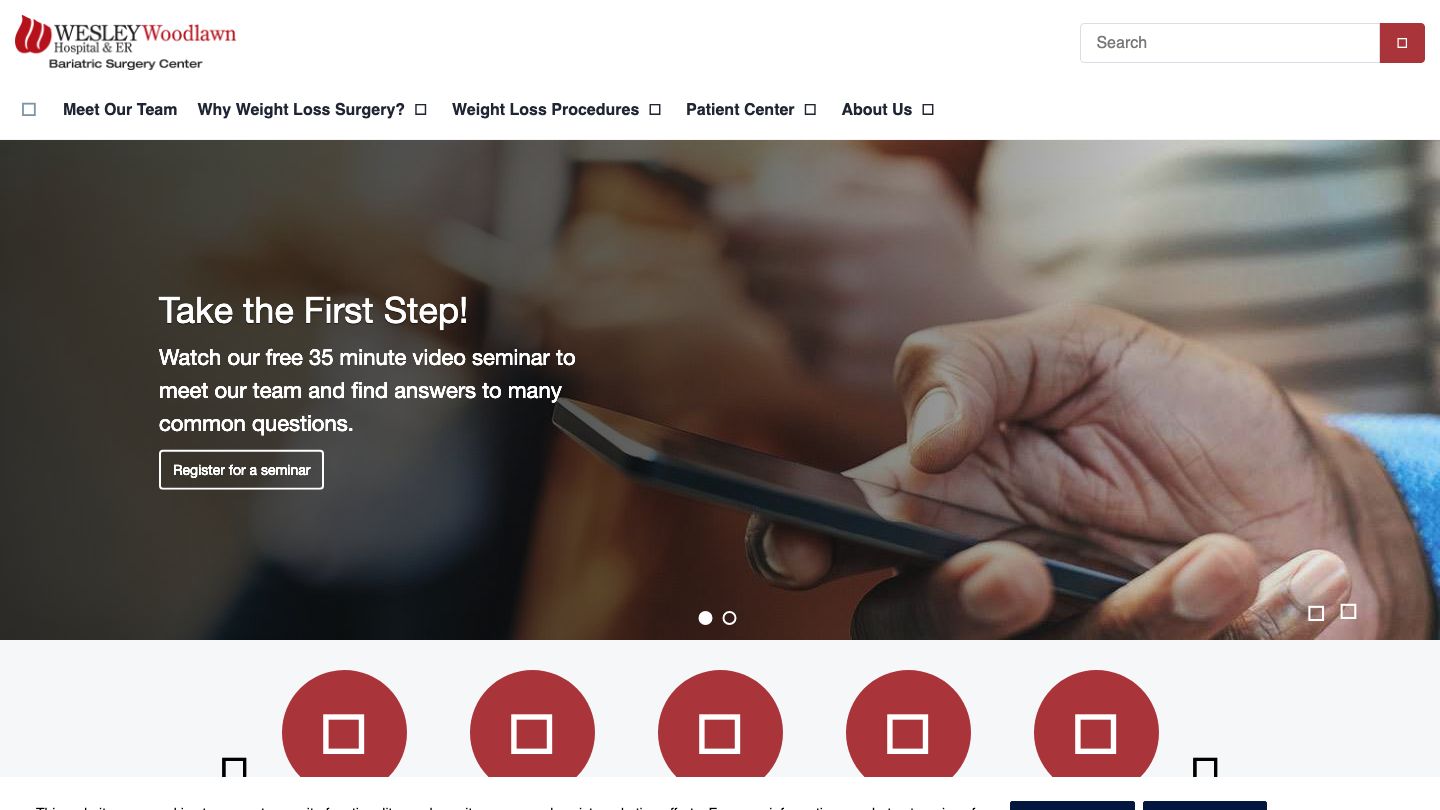
Task: Click the right hero slideshow control icon
Action: pos(1348,611)
